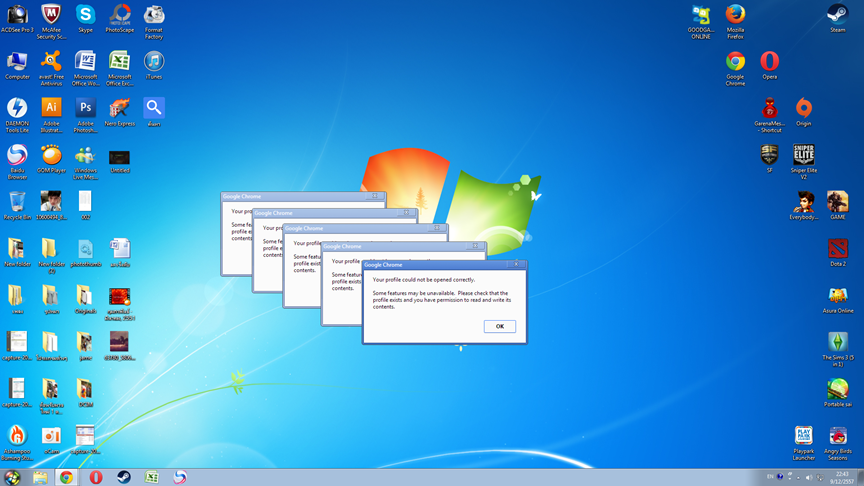The width and height of the screenshot is (864, 486).
Task: Open Steam from the taskbar
Action: [x=124, y=477]
